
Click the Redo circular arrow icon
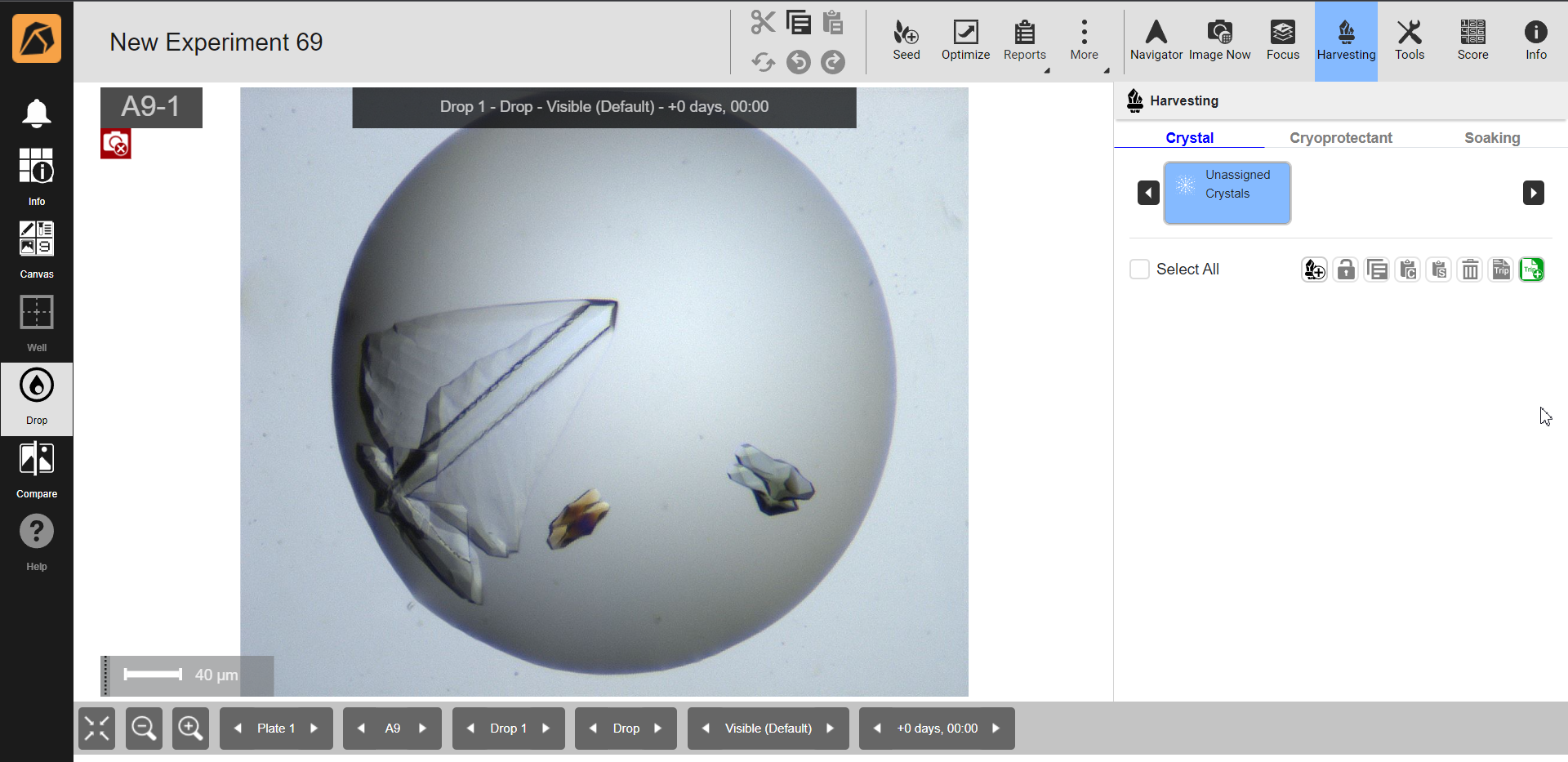tap(833, 62)
